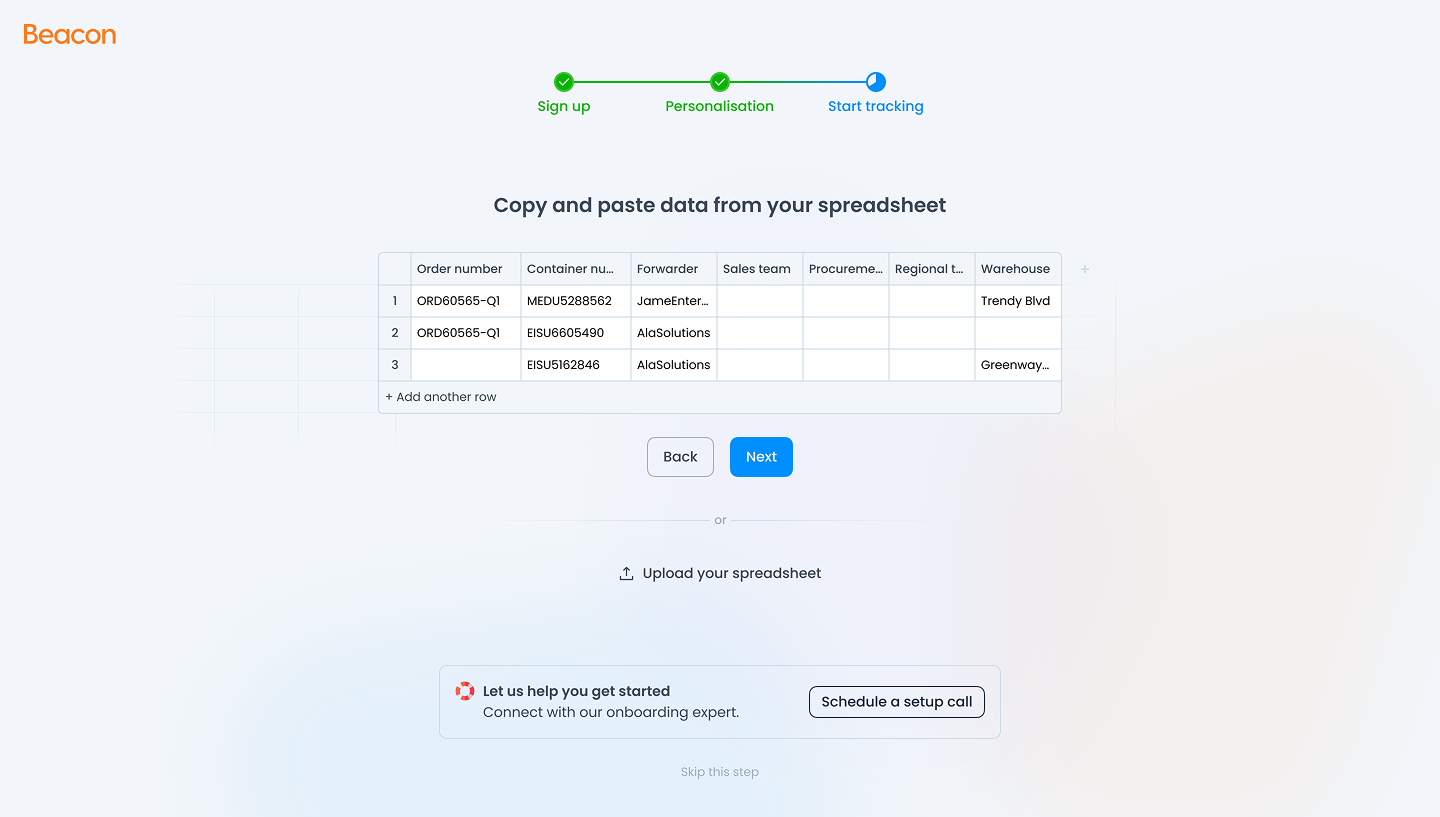Image resolution: width=1440 pixels, height=817 pixels.
Task: Click the MEDU5288562 container number cell
Action: tap(576, 301)
